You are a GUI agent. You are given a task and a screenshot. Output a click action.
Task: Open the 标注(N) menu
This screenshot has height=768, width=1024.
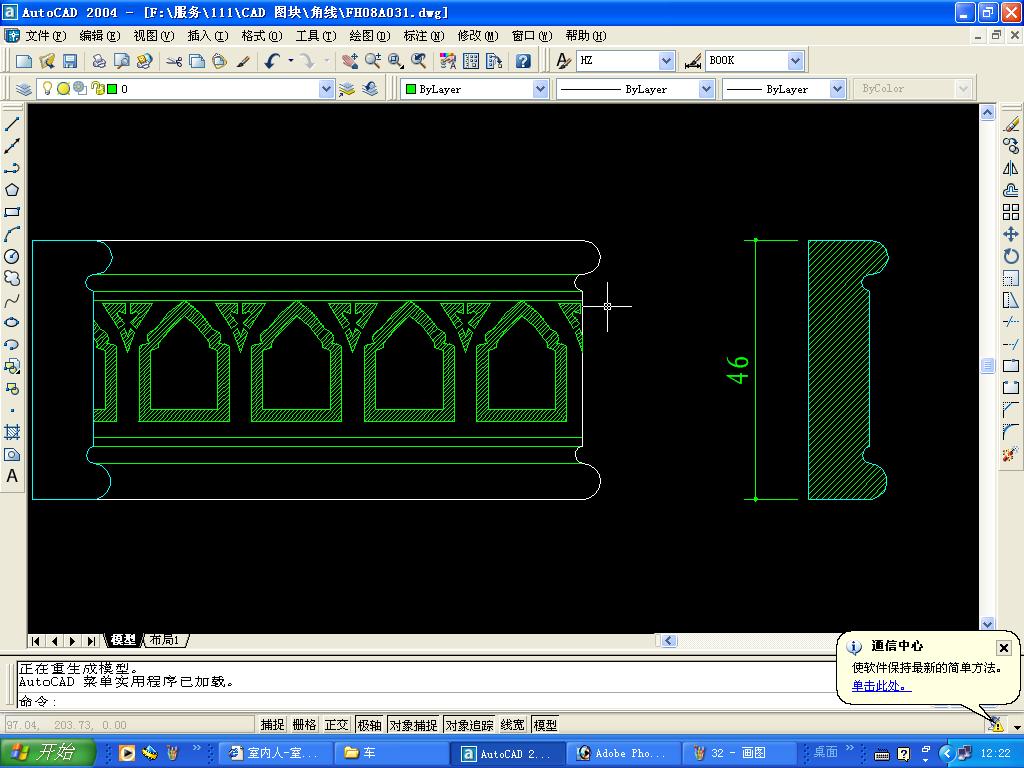[x=423, y=36]
